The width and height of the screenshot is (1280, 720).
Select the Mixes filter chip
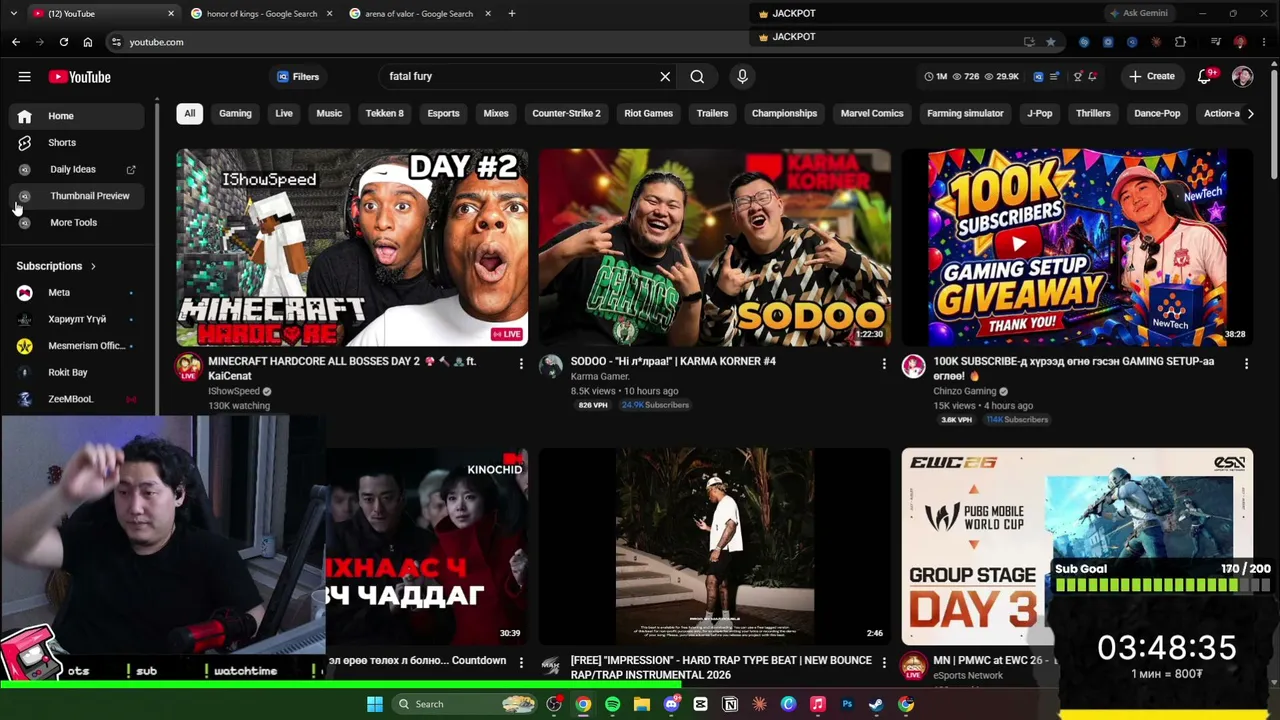496,113
